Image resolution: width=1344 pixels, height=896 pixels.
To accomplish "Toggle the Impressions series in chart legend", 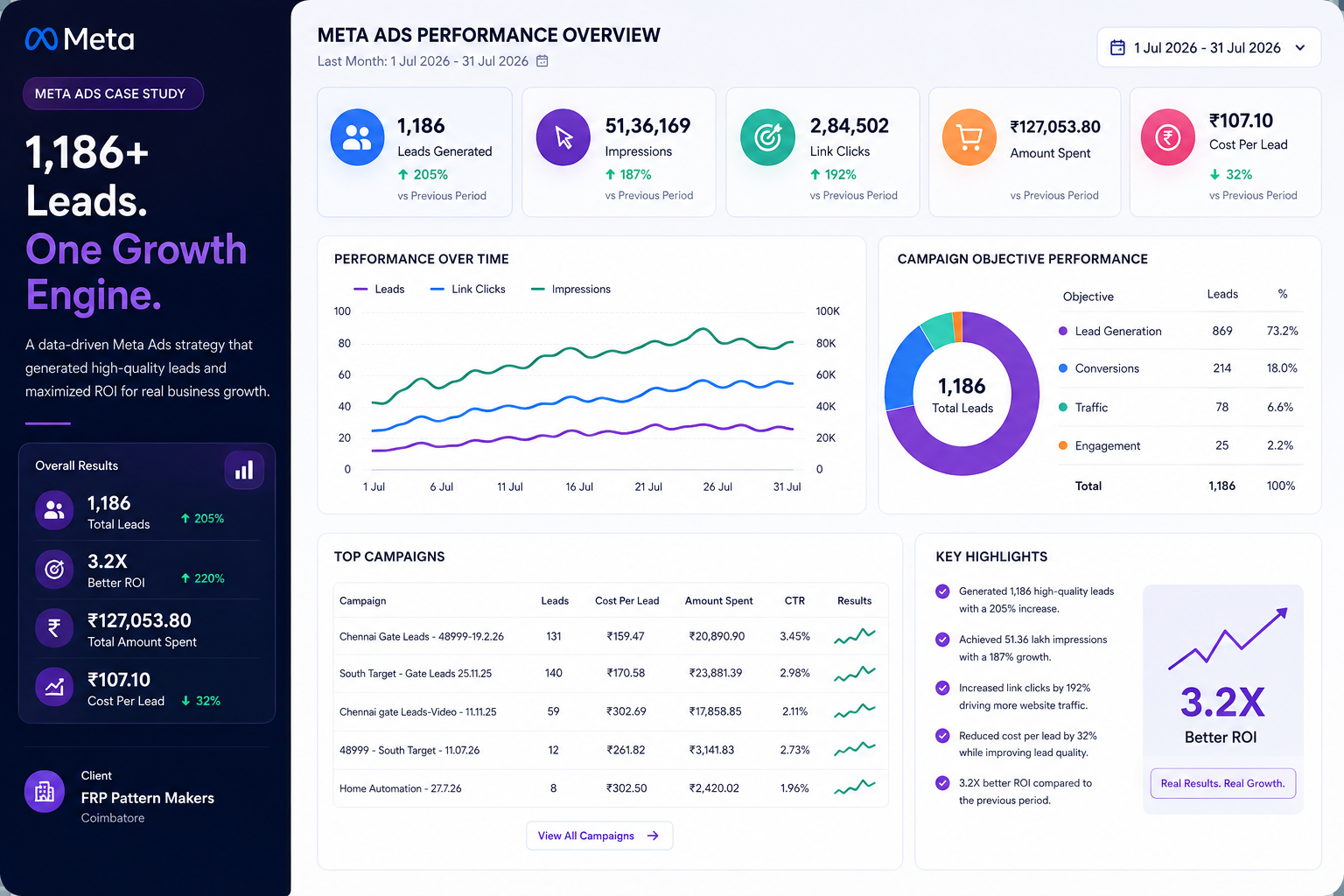I will coord(571,289).
